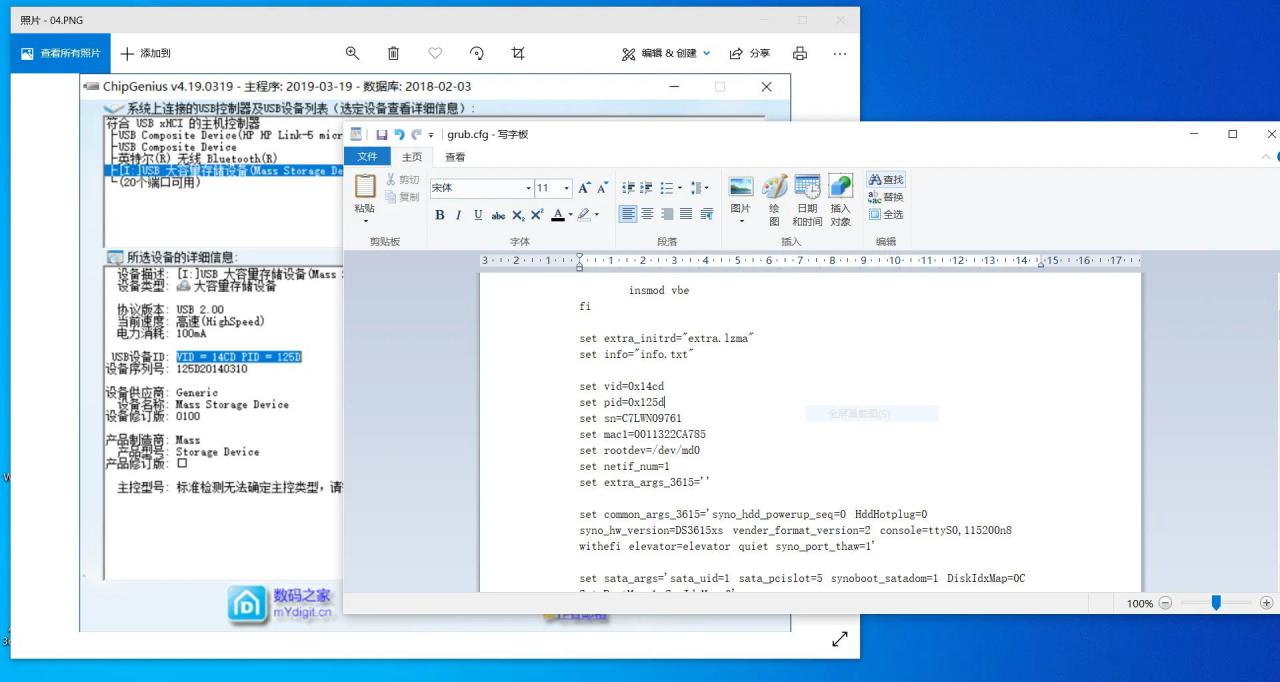This screenshot has width=1280, height=682.
Task: Select Align text right
Action: click(x=667, y=214)
